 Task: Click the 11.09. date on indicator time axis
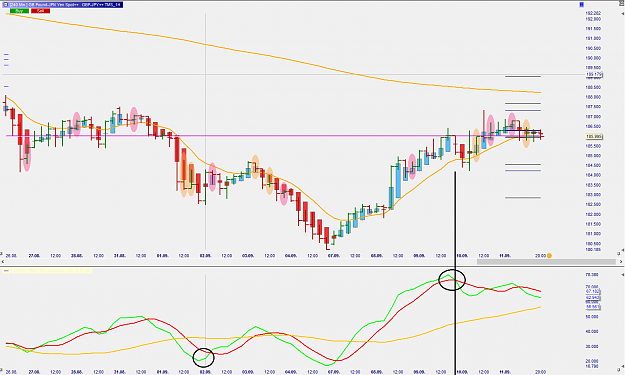[505, 372]
